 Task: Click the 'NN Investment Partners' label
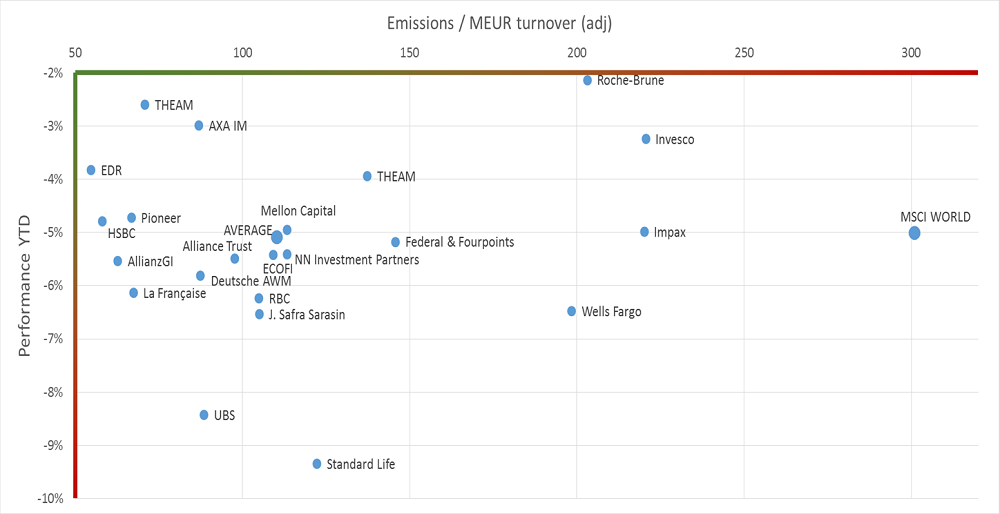click(357, 260)
